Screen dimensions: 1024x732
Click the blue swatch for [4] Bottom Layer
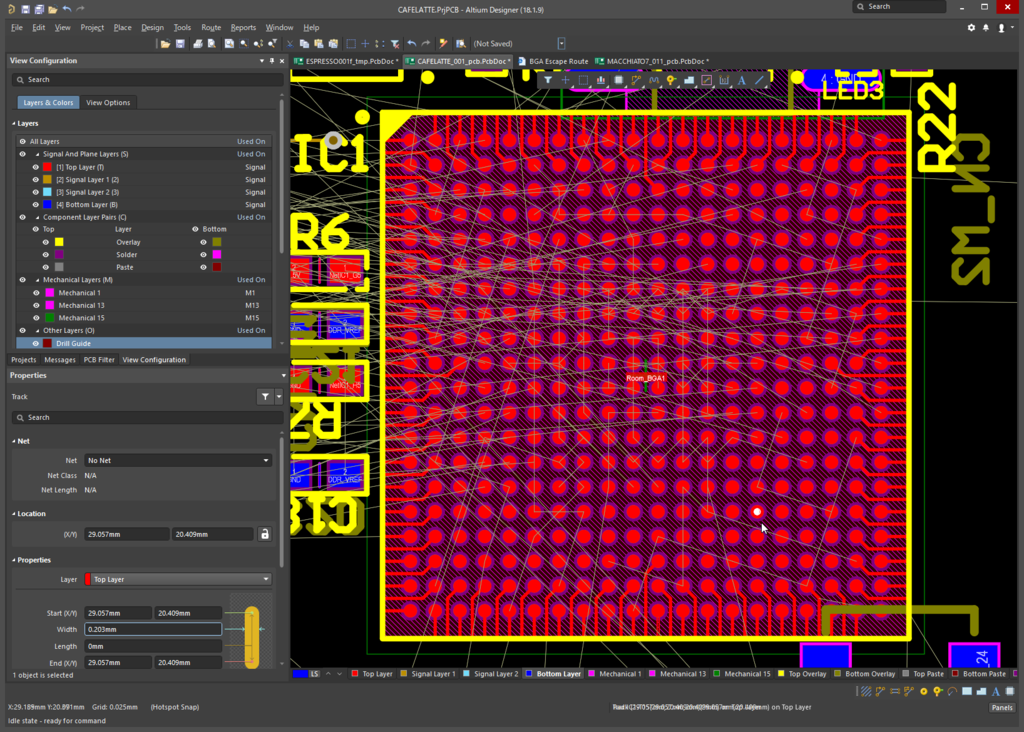pyautogui.click(x=47, y=204)
